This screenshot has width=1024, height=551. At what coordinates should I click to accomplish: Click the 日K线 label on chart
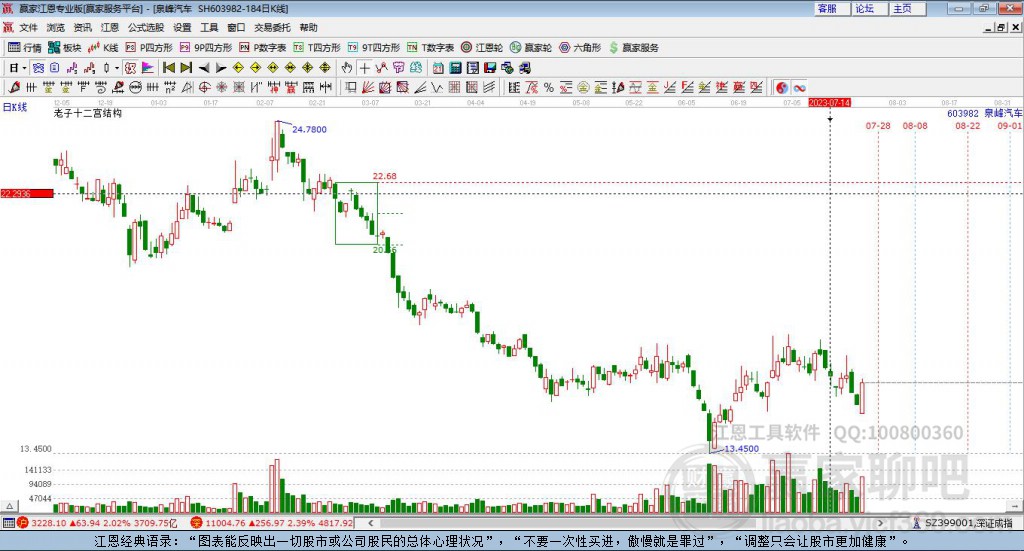(x=15, y=108)
